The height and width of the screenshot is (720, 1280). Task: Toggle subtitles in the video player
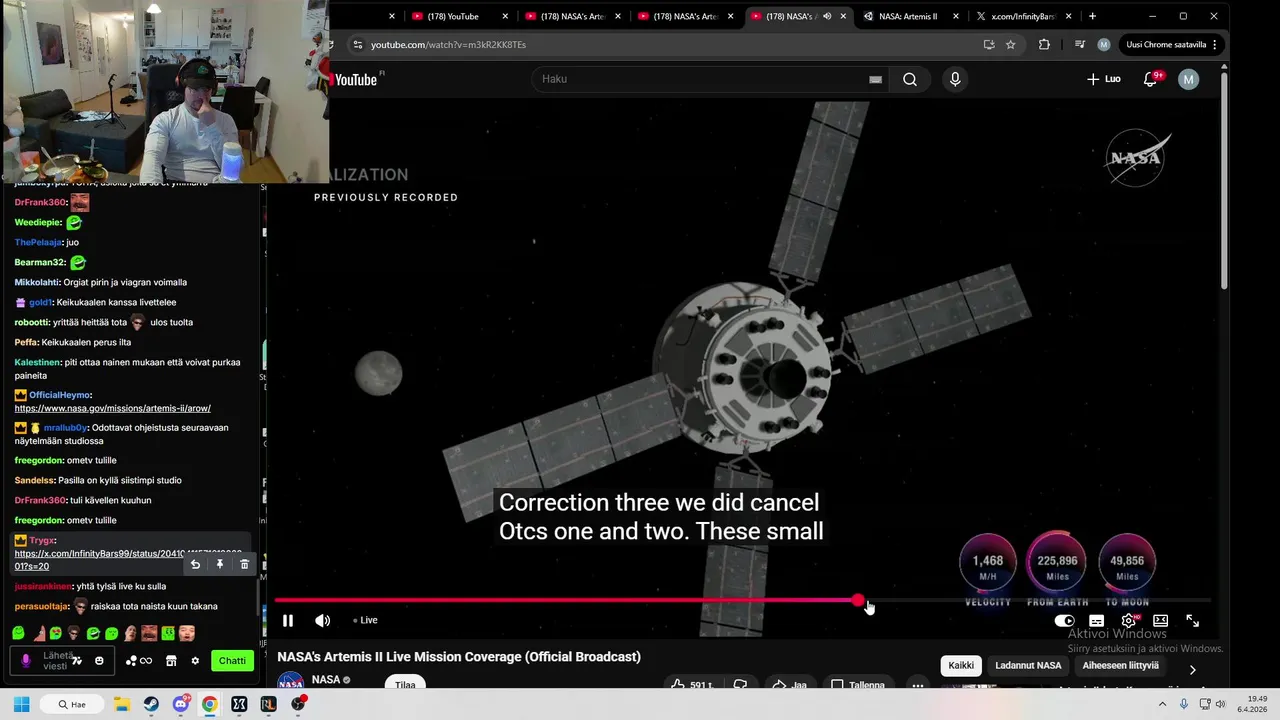(1097, 621)
